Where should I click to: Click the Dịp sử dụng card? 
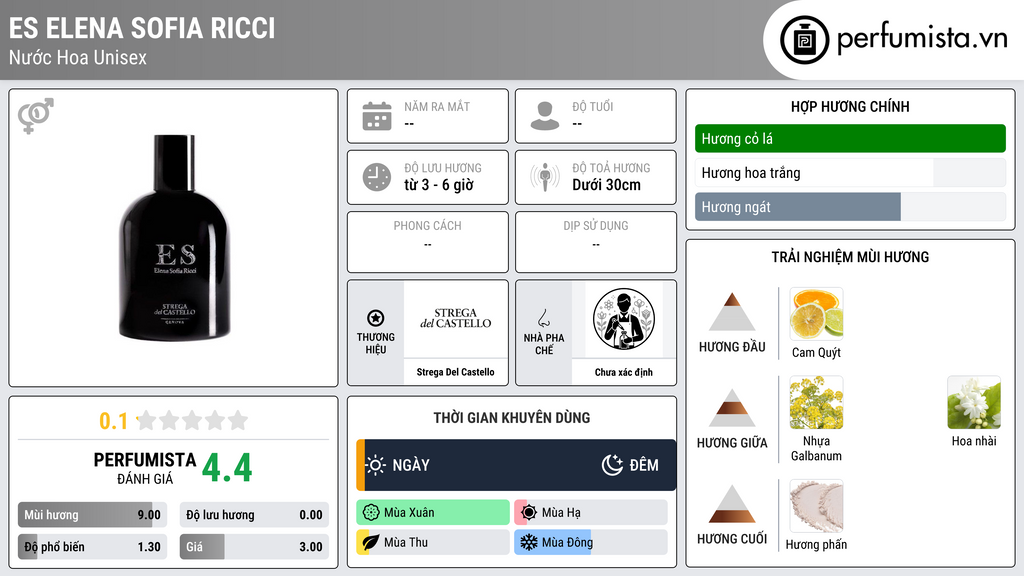[x=596, y=242]
